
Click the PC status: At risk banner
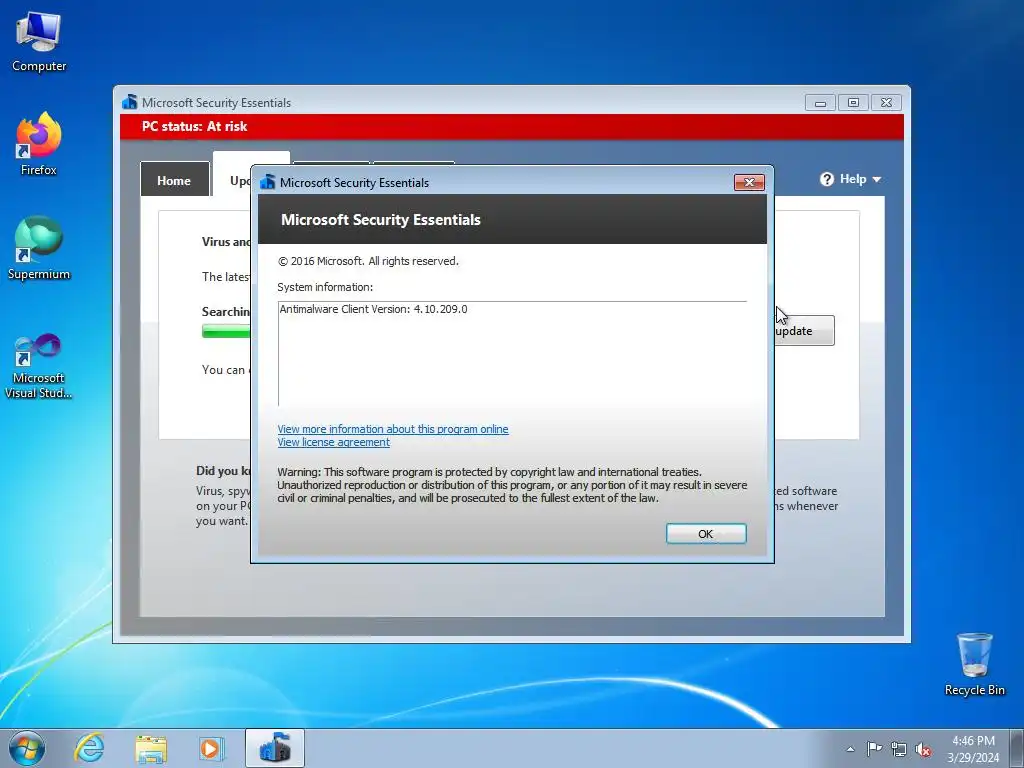512,127
